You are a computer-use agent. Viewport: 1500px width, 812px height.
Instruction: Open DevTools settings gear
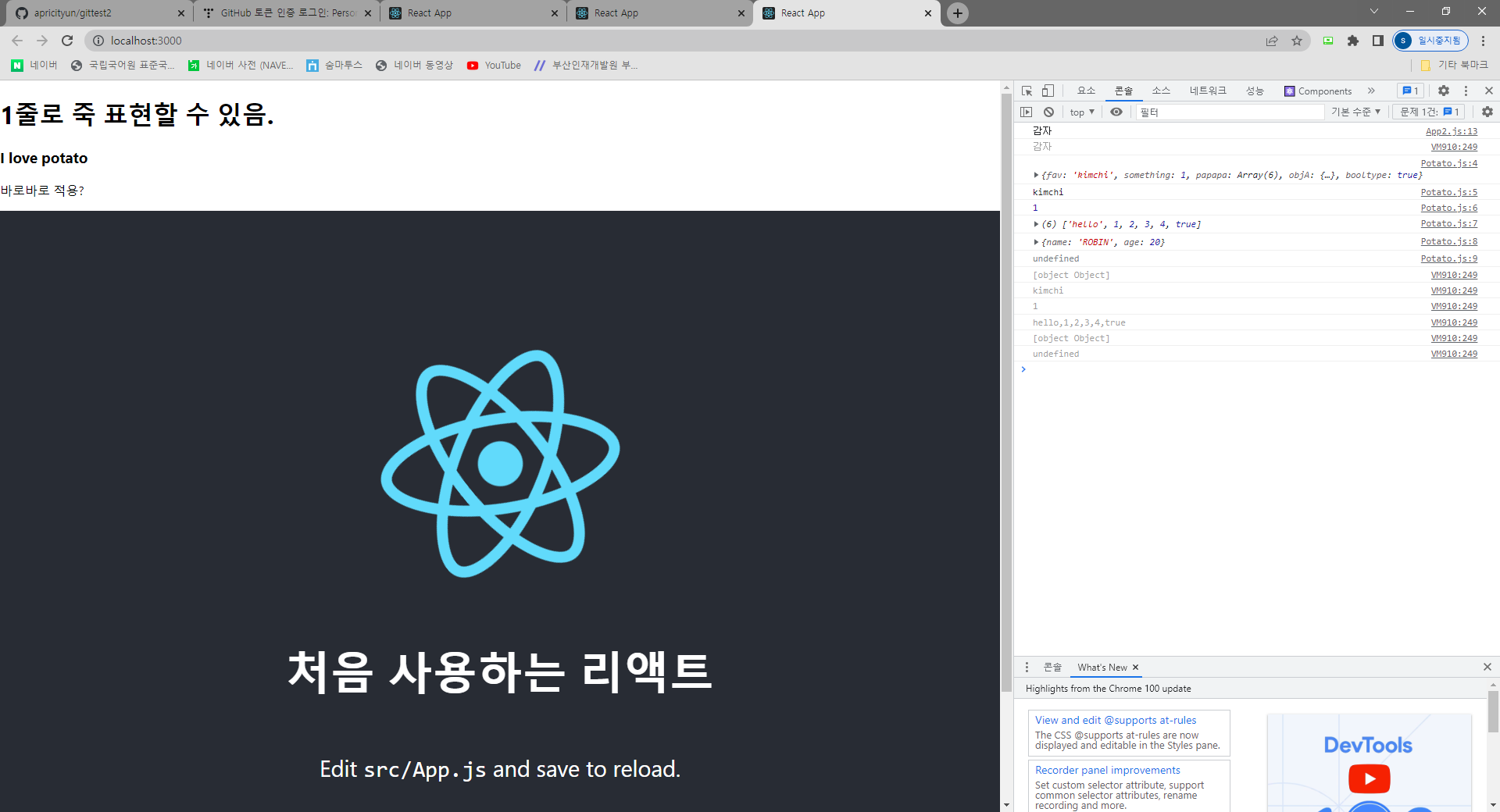tap(1444, 91)
